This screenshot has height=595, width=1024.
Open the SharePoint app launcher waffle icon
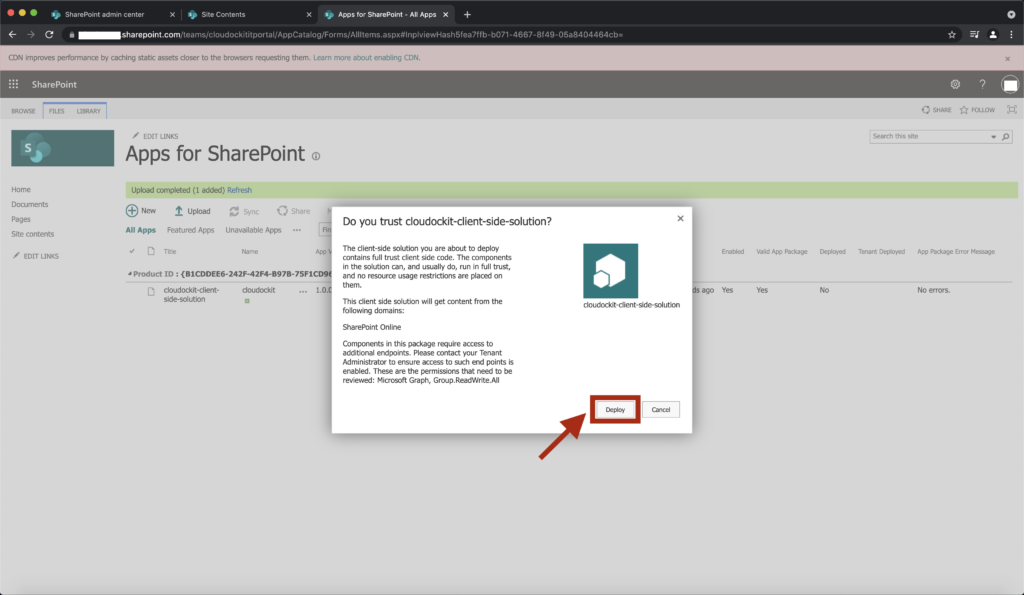coord(13,84)
